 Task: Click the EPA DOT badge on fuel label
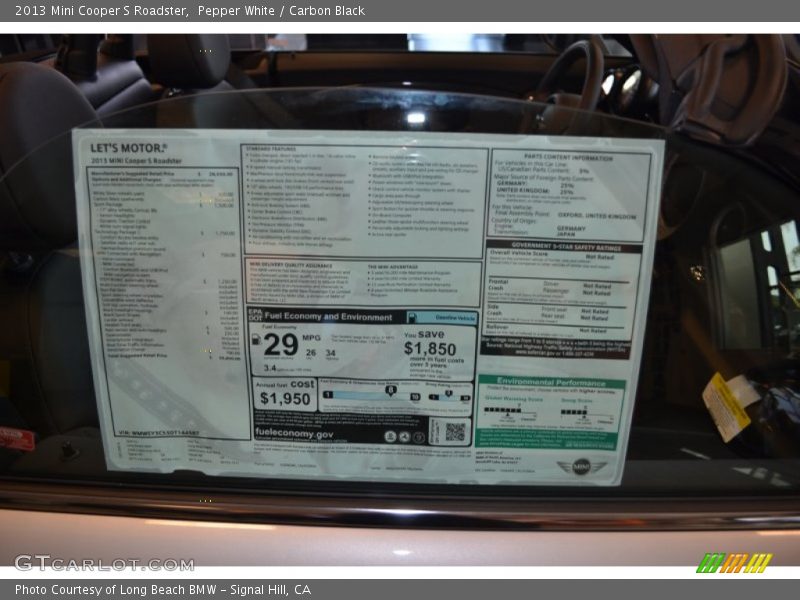(254, 315)
